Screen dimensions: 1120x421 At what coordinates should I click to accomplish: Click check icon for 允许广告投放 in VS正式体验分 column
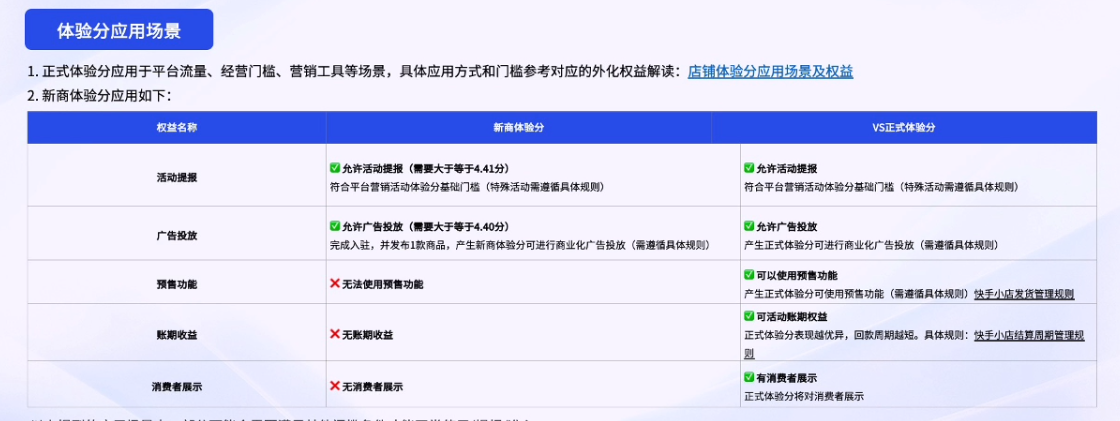click(x=749, y=226)
